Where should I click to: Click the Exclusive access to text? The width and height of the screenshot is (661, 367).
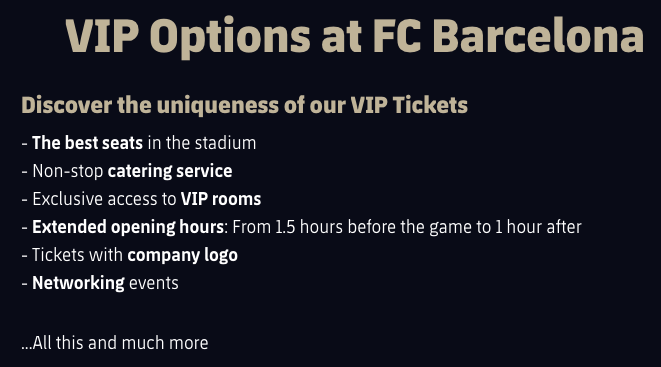pos(104,199)
